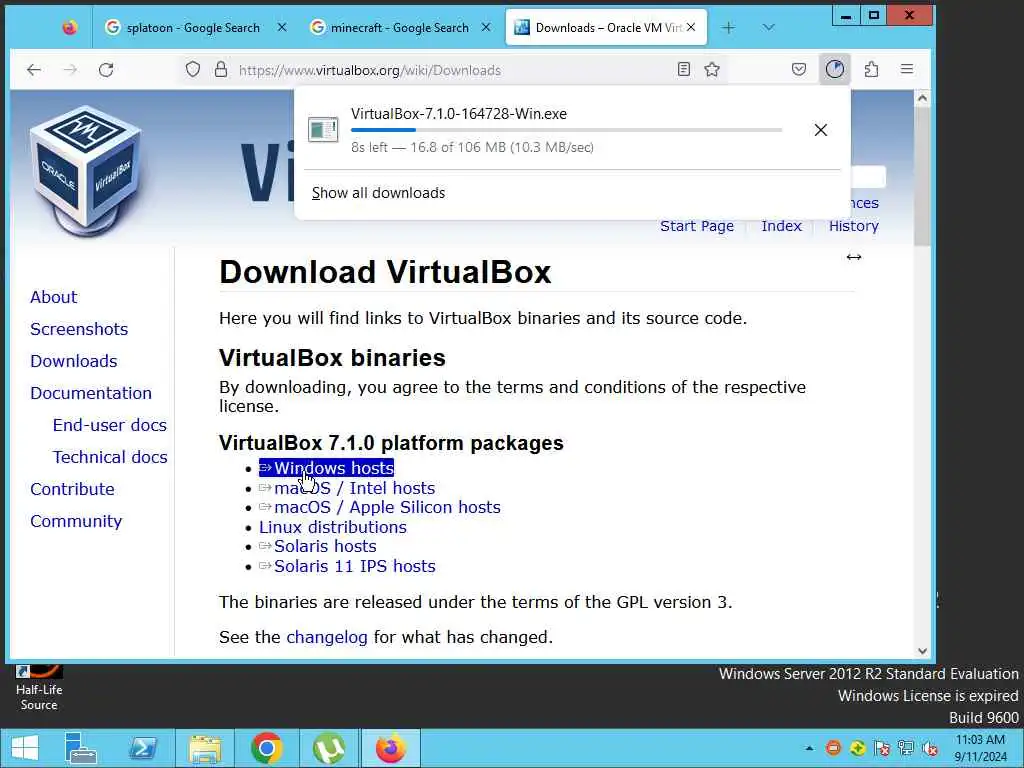Screen dimensions: 1024x768
Task: Open the History link
Action: click(x=854, y=226)
